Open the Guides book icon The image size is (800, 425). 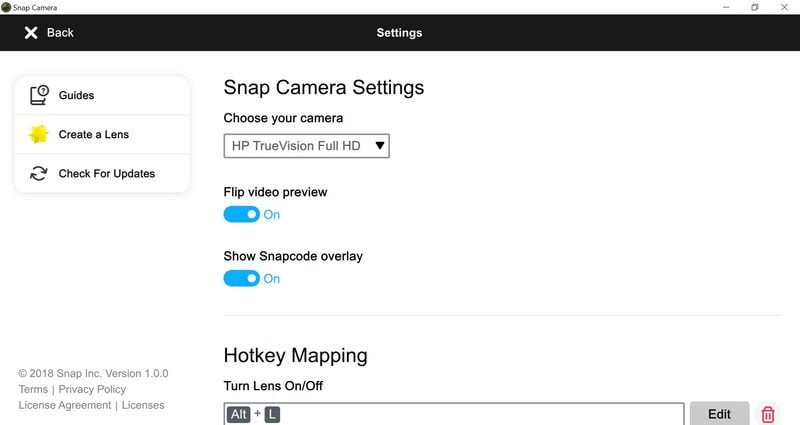tap(39, 95)
